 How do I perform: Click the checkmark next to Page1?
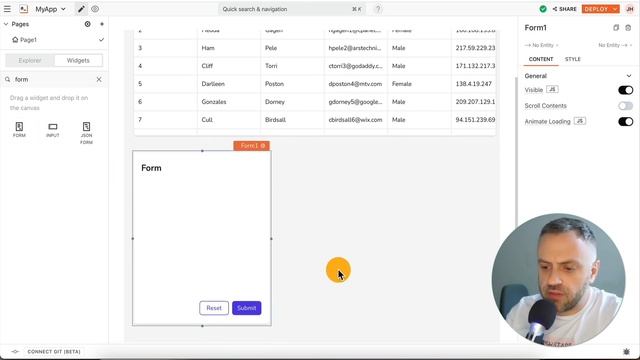point(101,40)
